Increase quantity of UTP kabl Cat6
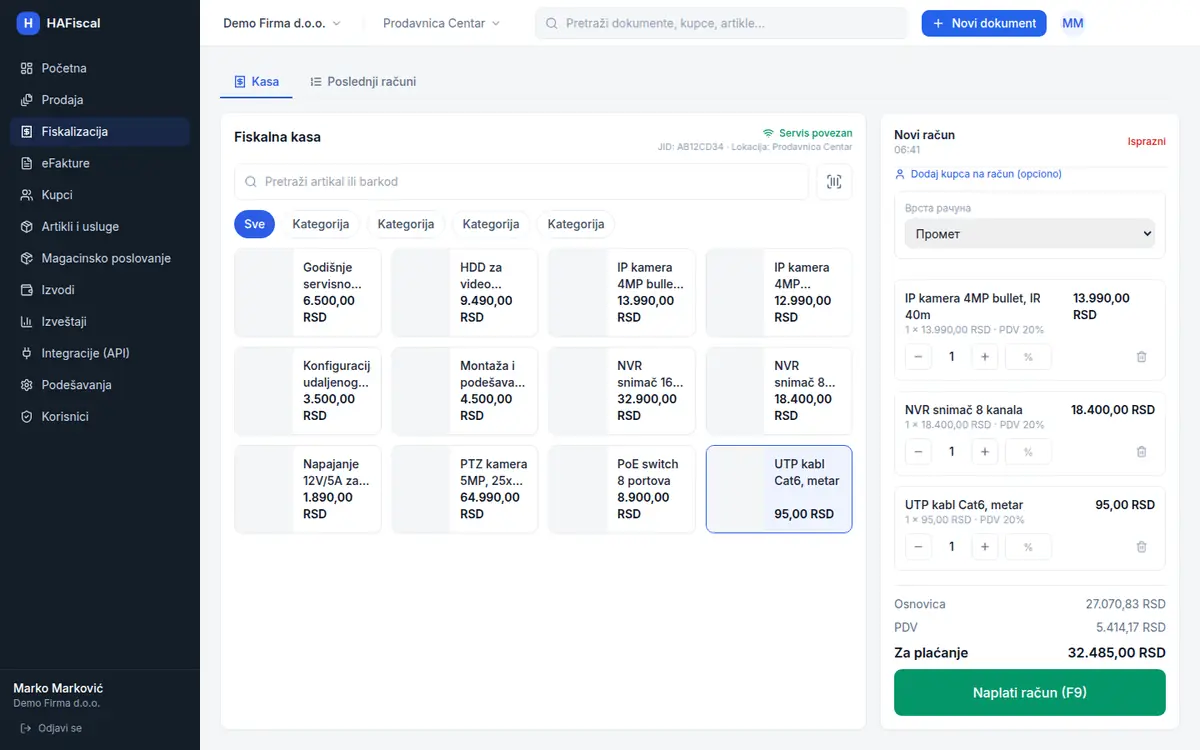This screenshot has width=1200, height=750. pos(985,547)
